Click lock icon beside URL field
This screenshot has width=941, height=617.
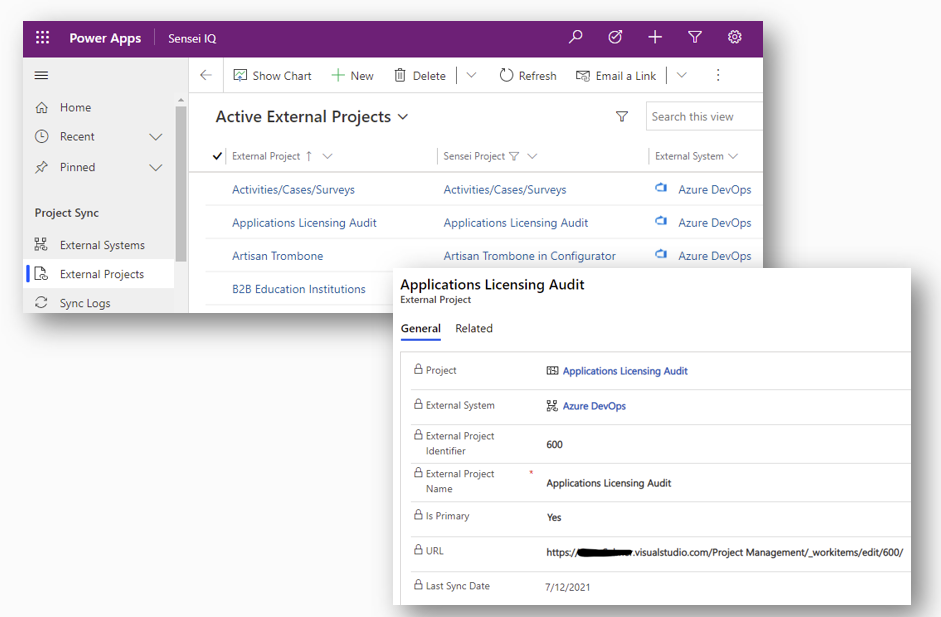click(418, 549)
